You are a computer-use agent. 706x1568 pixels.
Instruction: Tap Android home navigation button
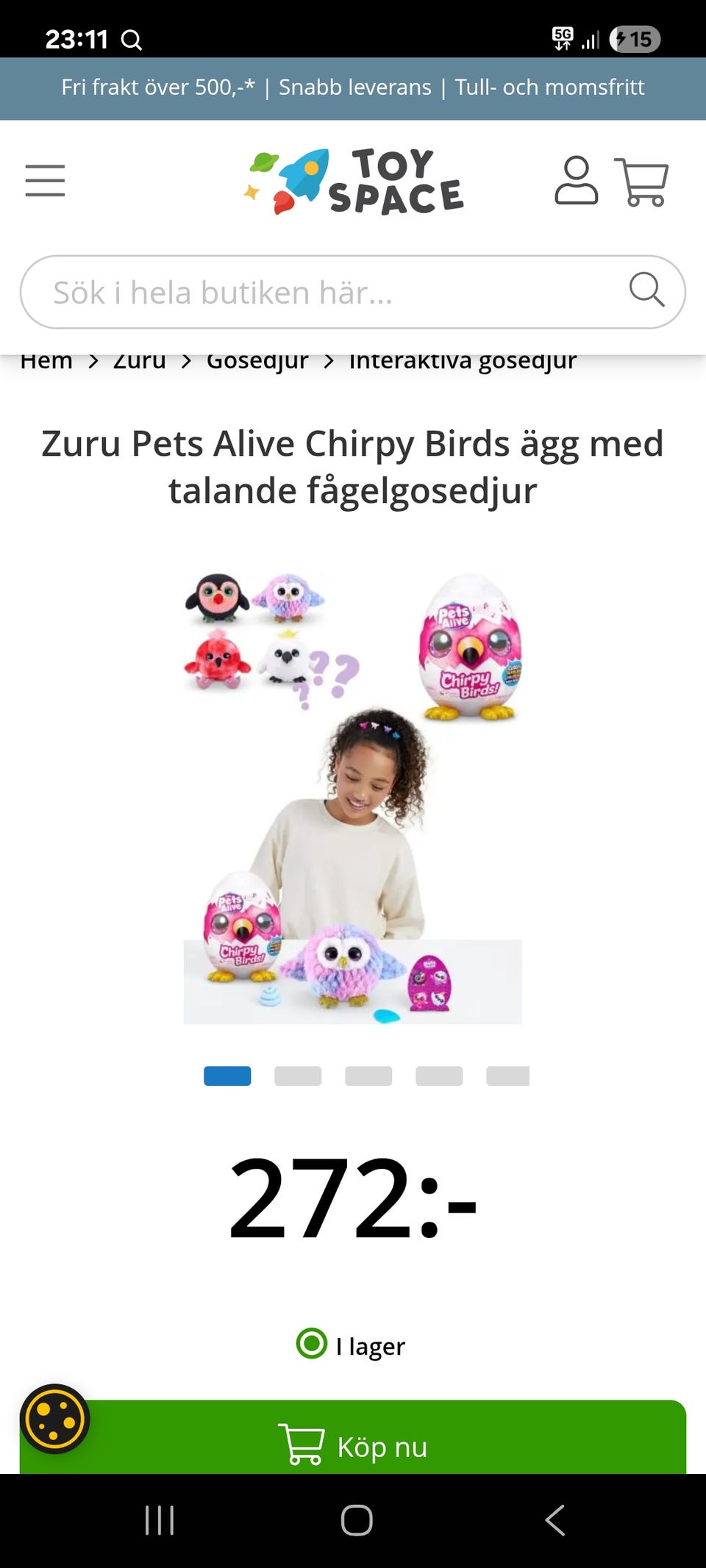[357, 1519]
